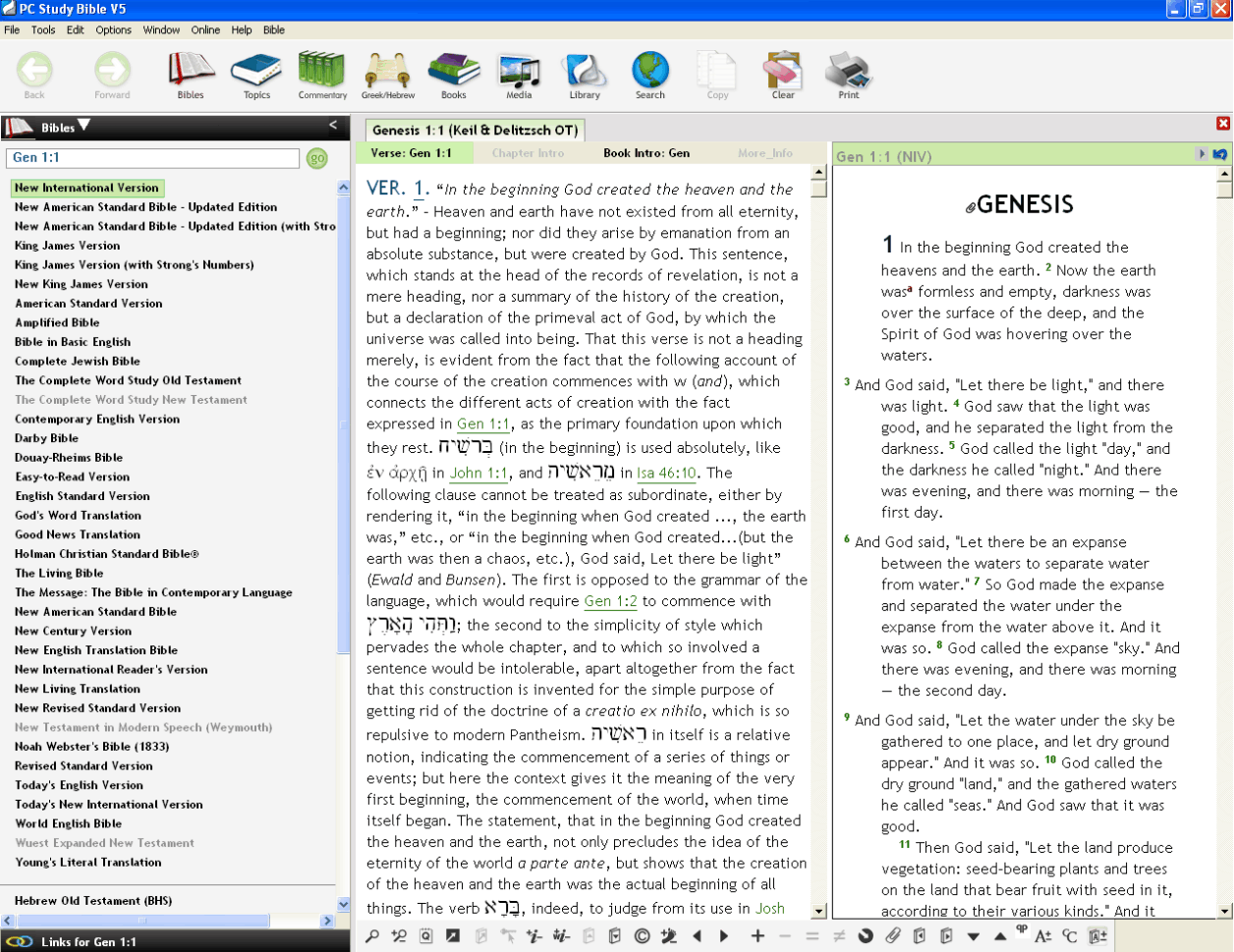This screenshot has width=1234, height=952.
Task: Select New International Version
Action: pyautogui.click(x=86, y=188)
